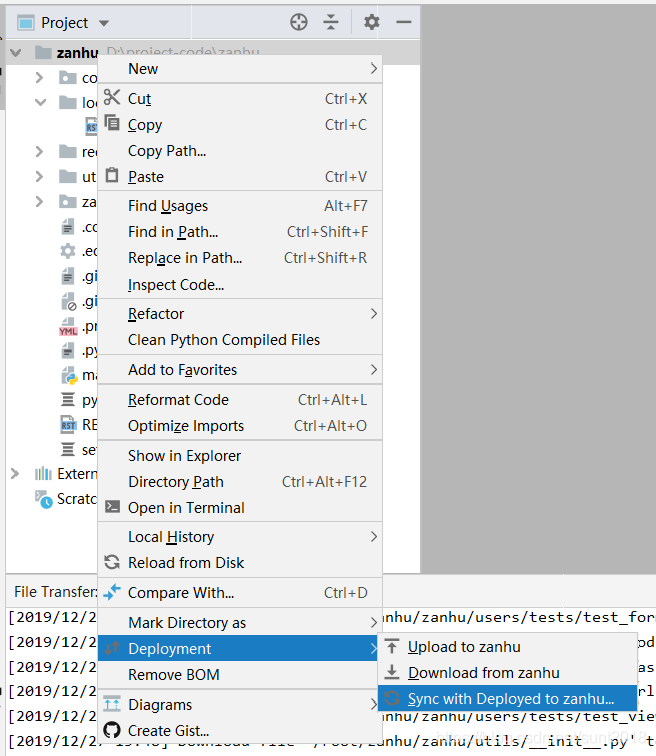This screenshot has height=756, width=656.
Task: Select Optimize Imports
Action: click(240, 426)
